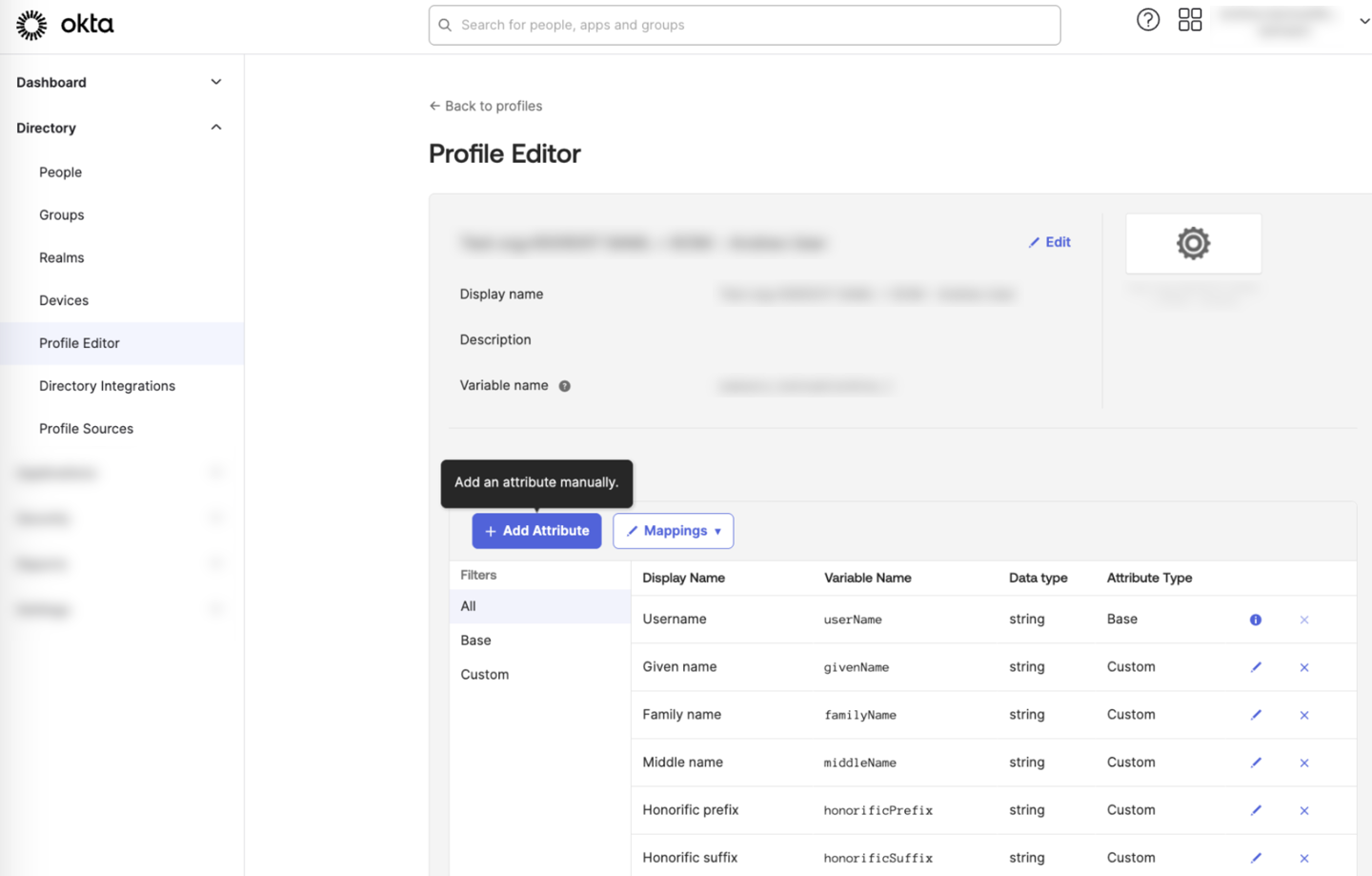
Task: Edit the Middle name attribute pencil icon
Action: (x=1256, y=763)
